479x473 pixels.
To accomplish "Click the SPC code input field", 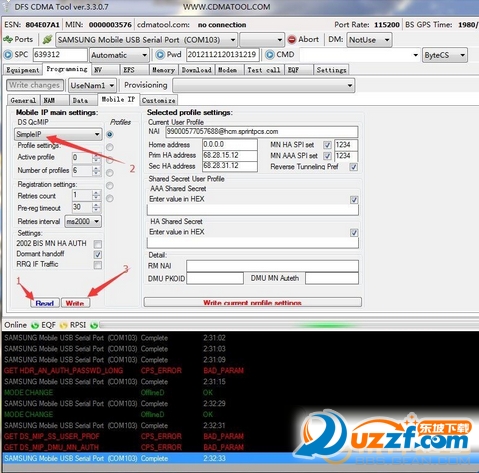I will point(60,55).
